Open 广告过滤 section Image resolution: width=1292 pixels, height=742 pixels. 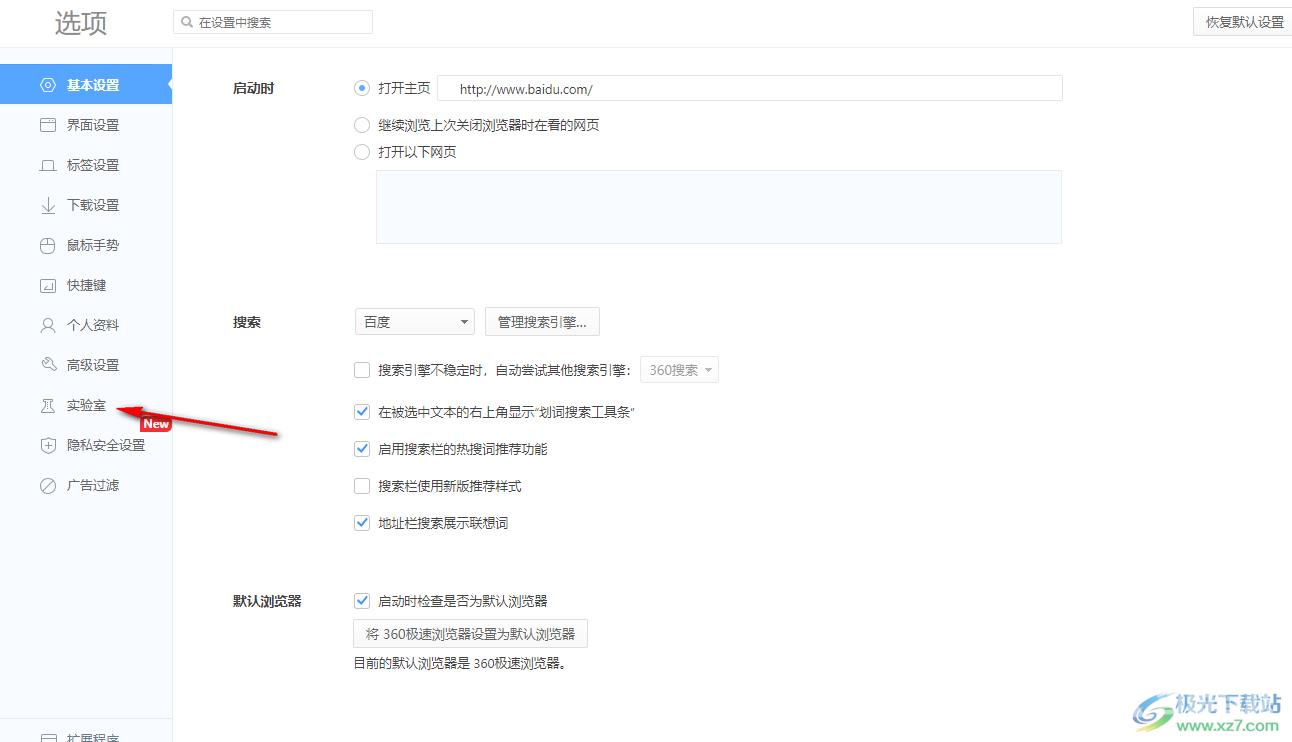tap(86, 485)
